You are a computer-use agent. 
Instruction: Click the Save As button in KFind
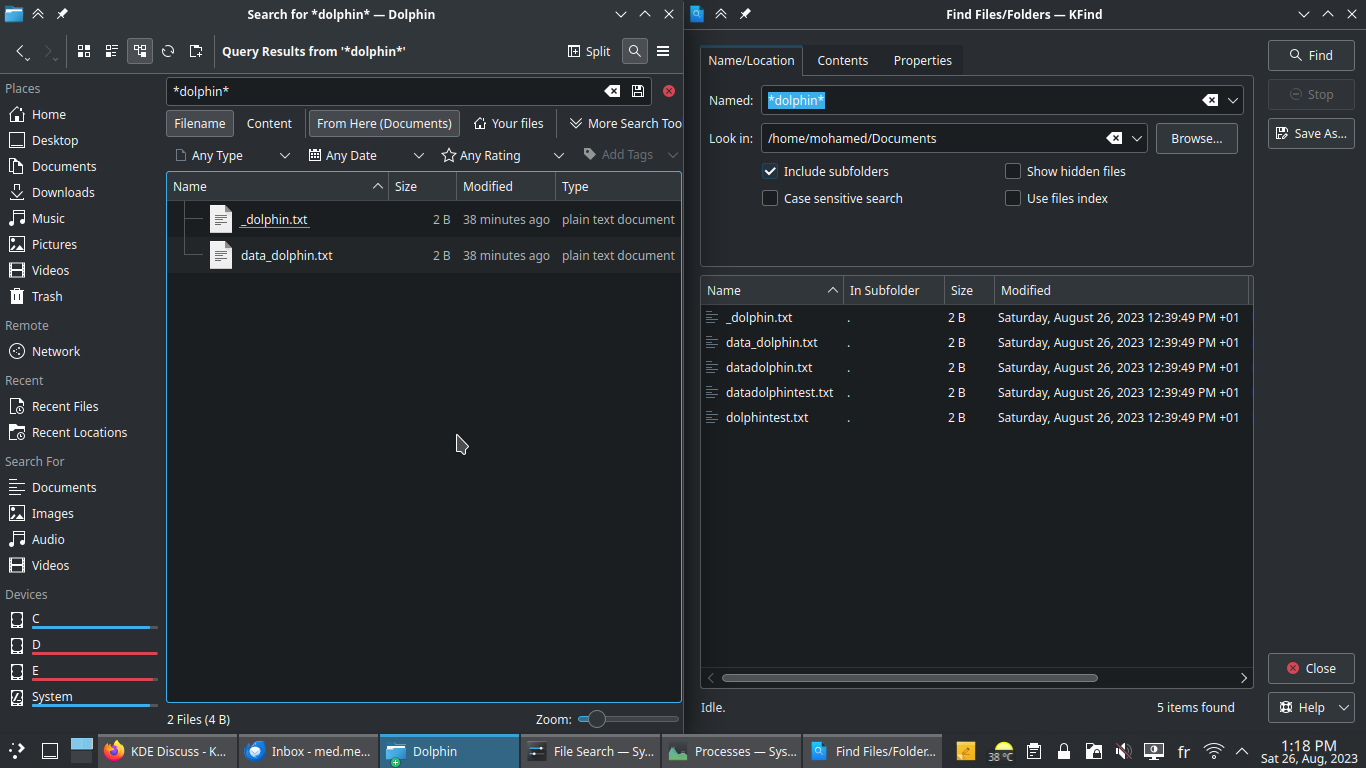click(1311, 133)
